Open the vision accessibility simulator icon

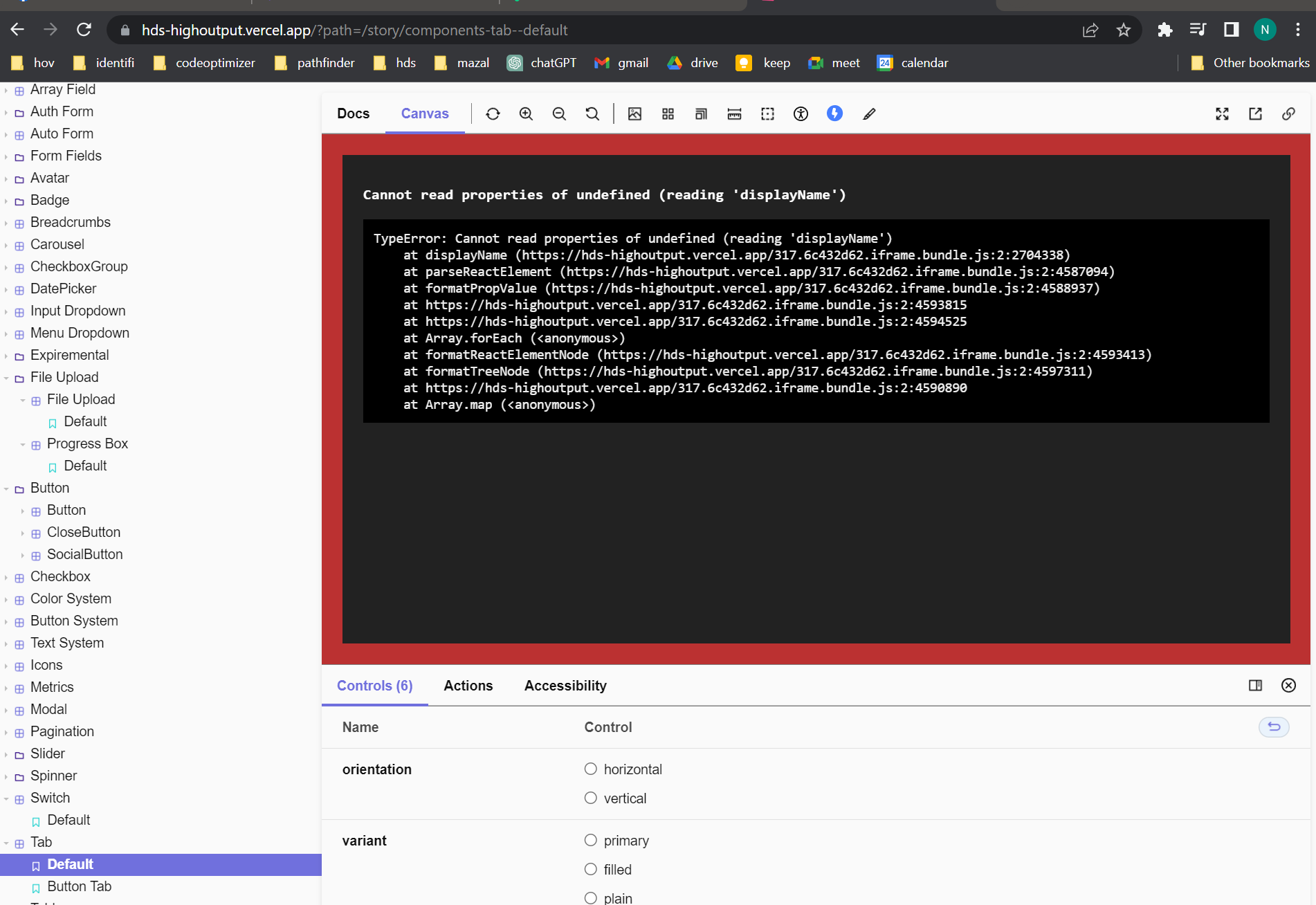coord(801,114)
